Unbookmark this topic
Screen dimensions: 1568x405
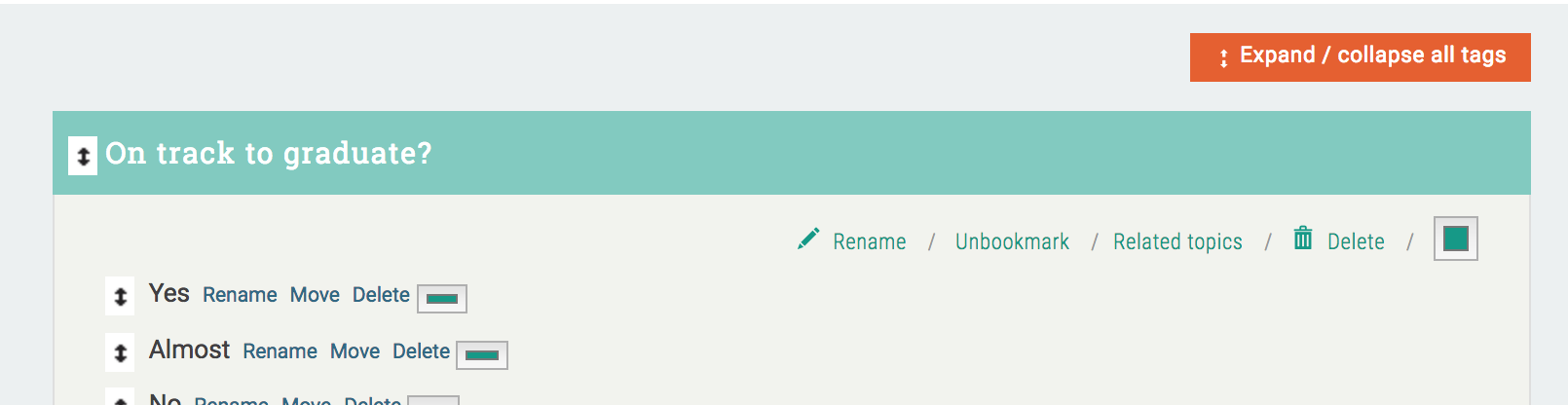(1012, 241)
